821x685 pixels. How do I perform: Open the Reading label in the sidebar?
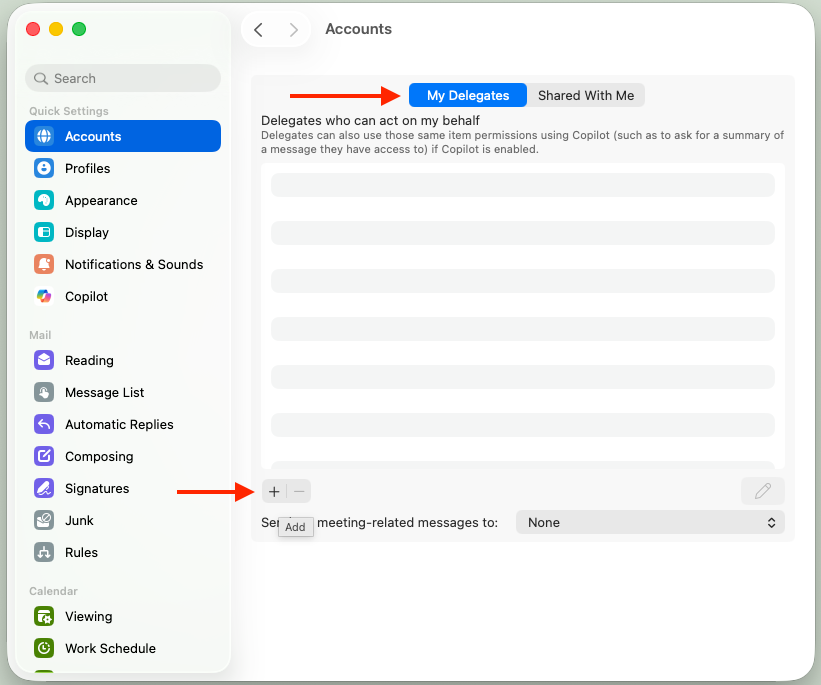pyautogui.click(x=89, y=360)
